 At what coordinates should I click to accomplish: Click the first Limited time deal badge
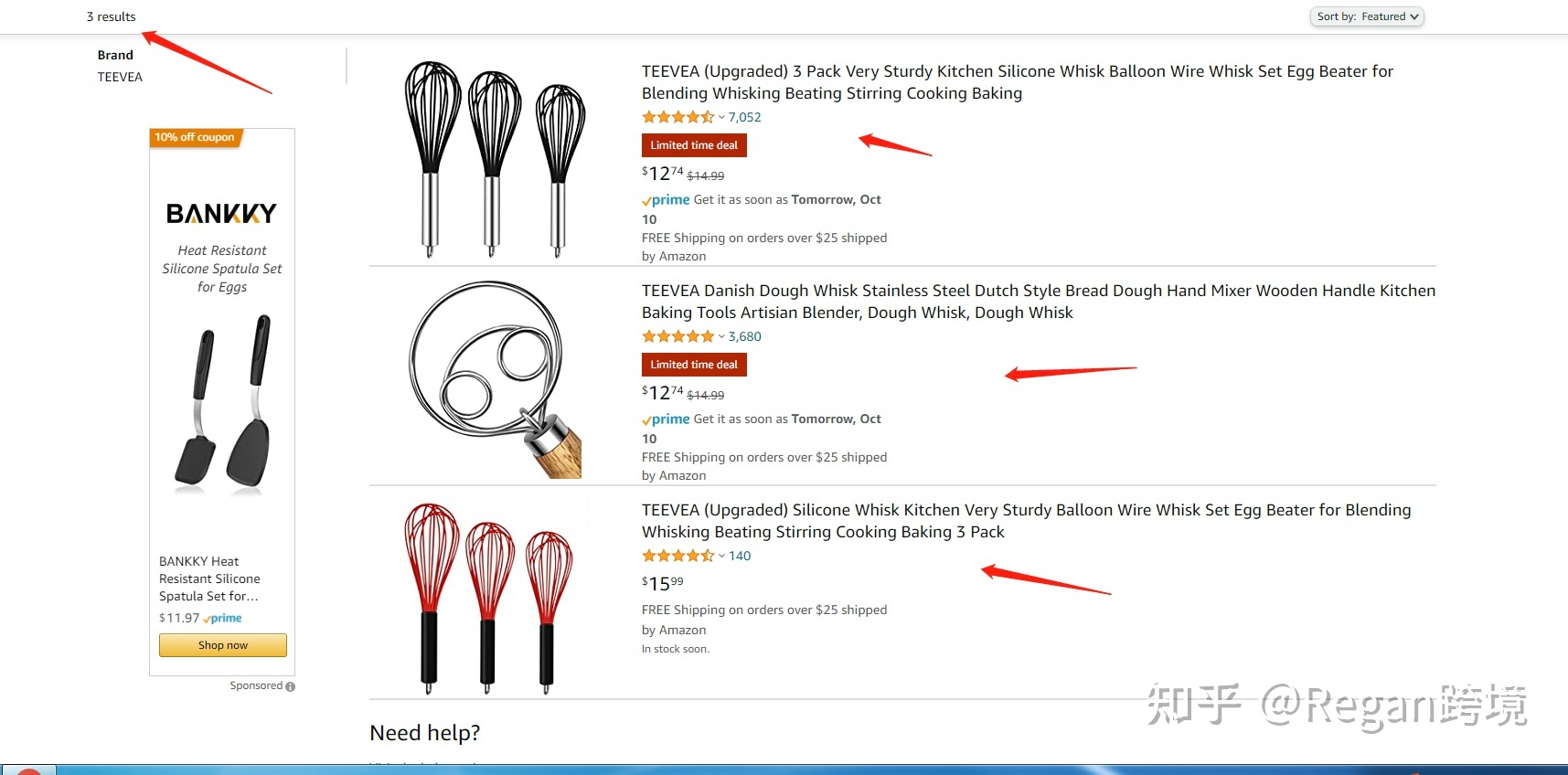(694, 145)
